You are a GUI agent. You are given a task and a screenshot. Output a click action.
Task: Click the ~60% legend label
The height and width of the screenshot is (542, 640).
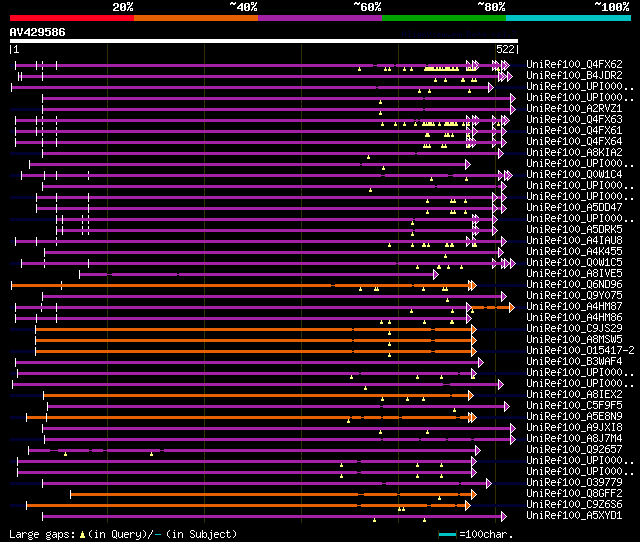[x=367, y=7]
